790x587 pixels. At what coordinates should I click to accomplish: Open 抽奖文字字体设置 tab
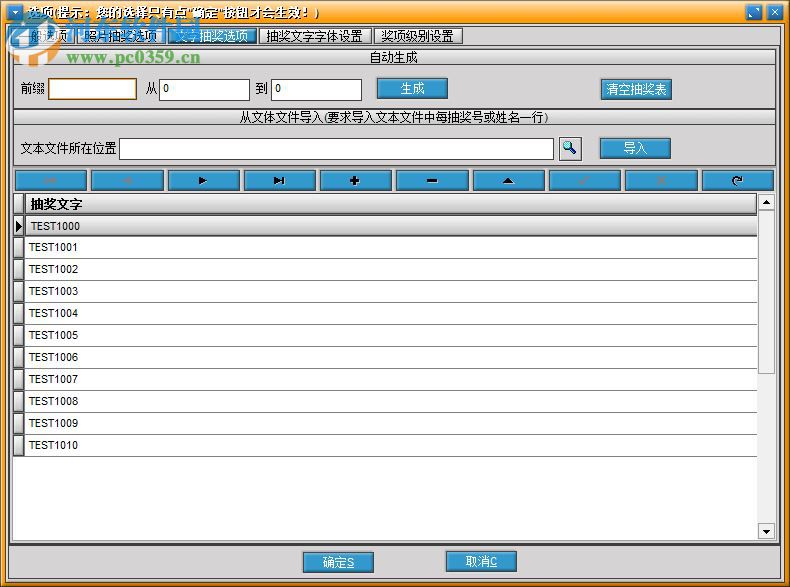(315, 36)
